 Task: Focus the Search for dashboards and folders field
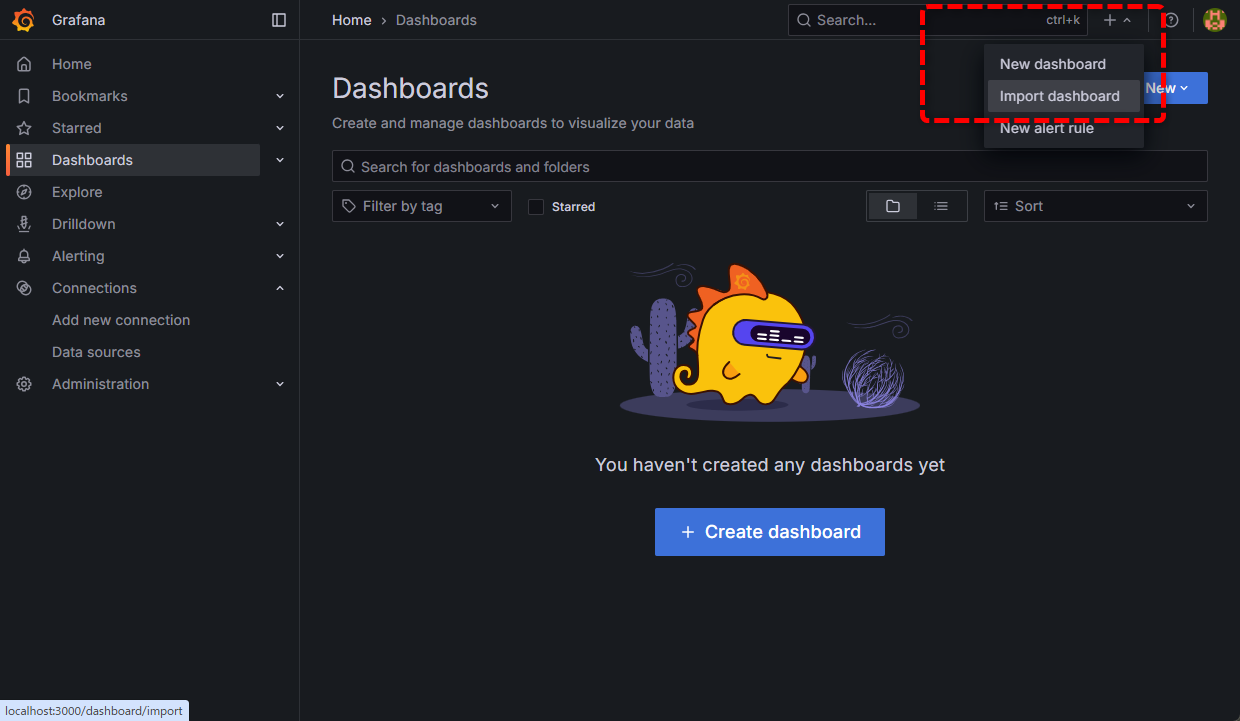click(x=770, y=166)
